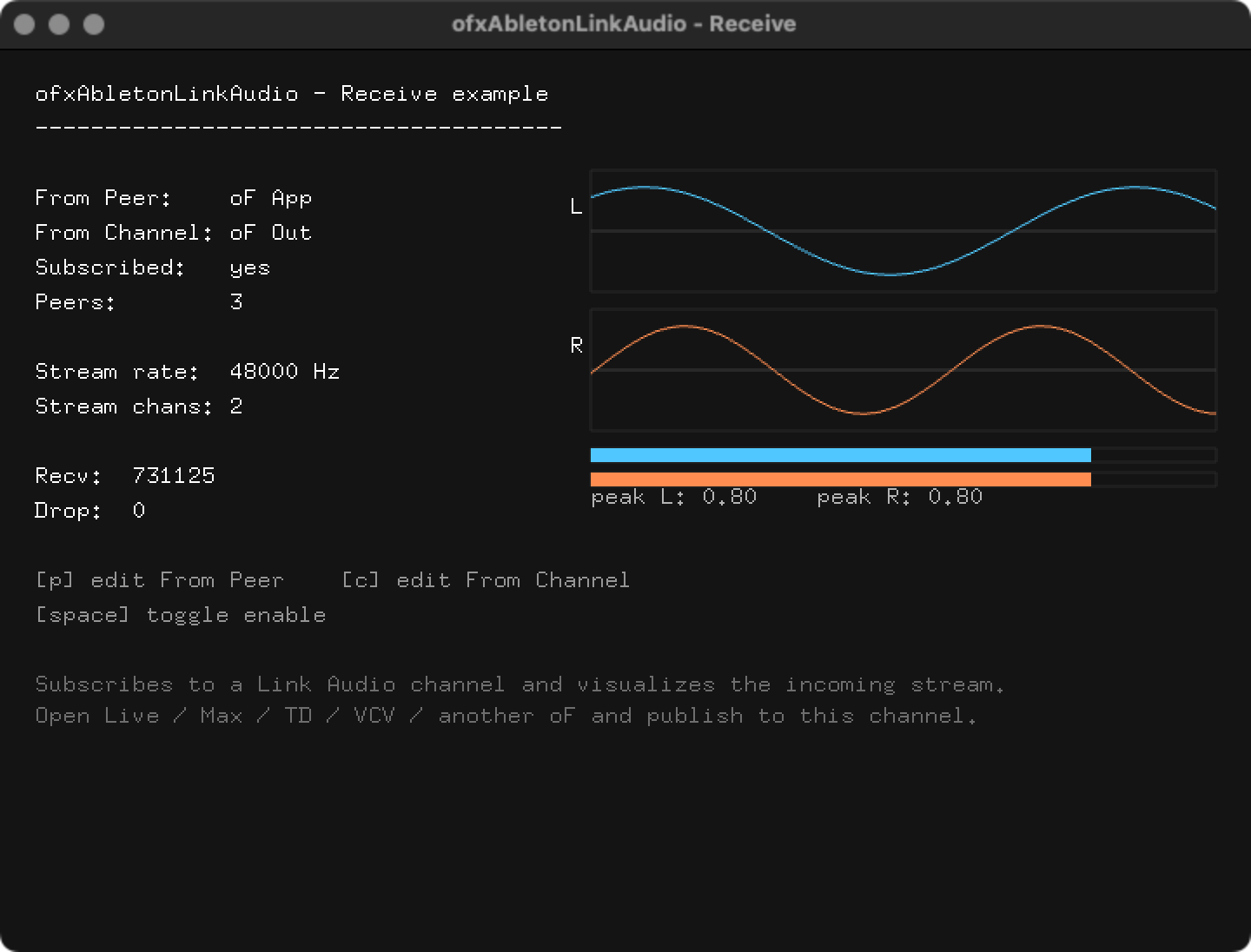Image resolution: width=1251 pixels, height=952 pixels.
Task: Click the right channel orange waveform display
Action: coord(903,370)
